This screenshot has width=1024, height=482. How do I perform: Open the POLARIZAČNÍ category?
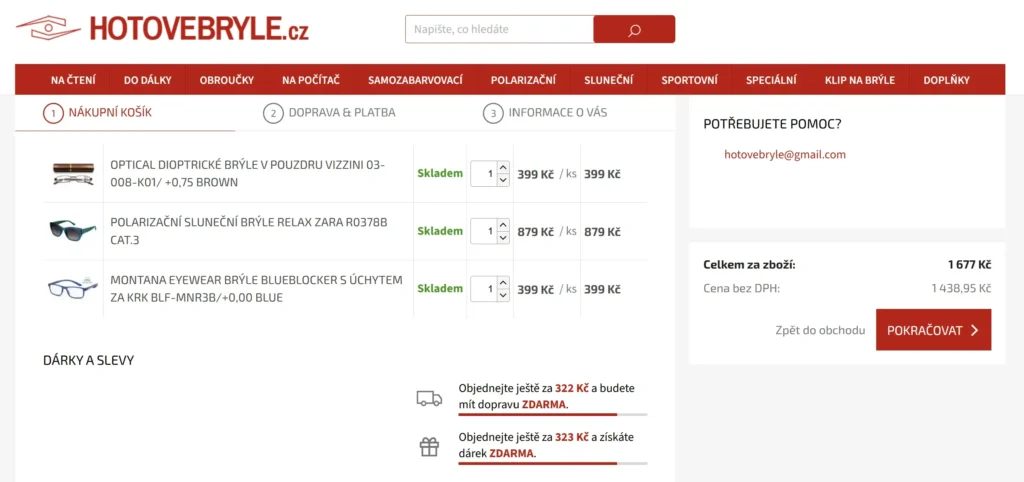pos(523,80)
